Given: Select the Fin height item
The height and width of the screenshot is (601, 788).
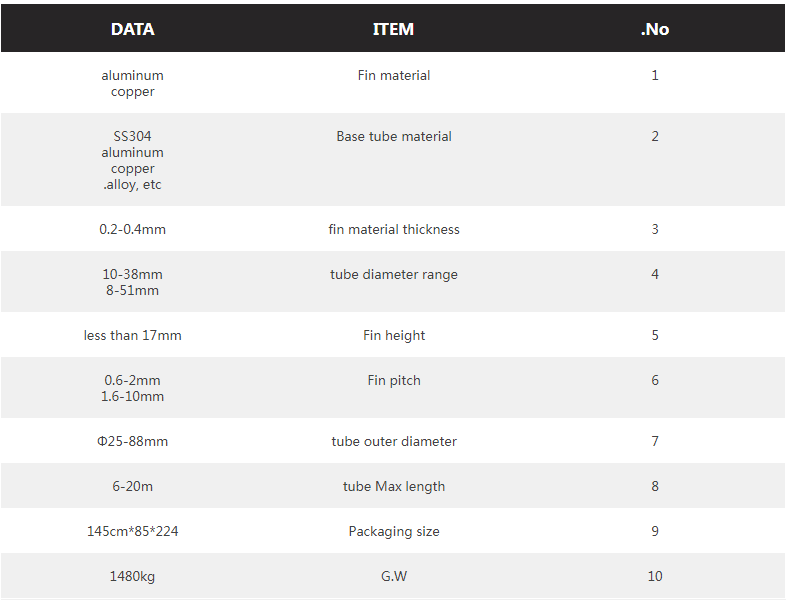Looking at the screenshot, I should click(393, 335).
